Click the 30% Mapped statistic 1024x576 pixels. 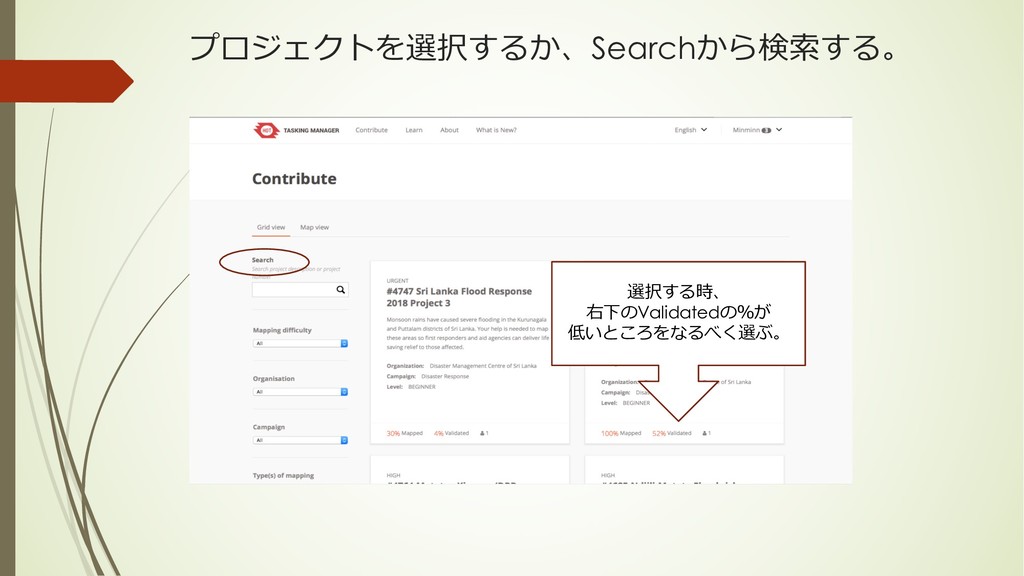pyautogui.click(x=404, y=433)
